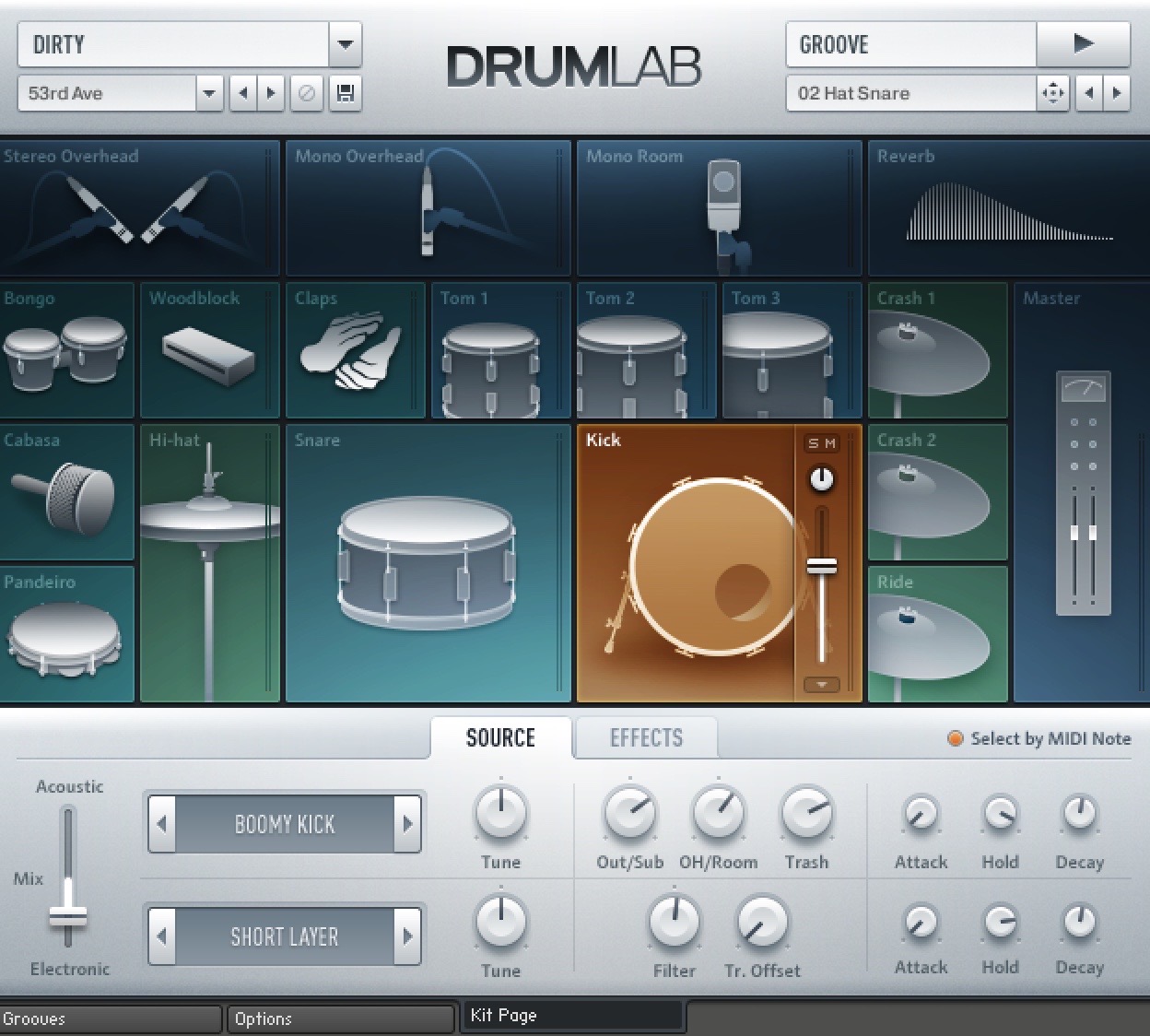This screenshot has height=1036, width=1150.
Task: Mute the Kick channel
Action: pos(830,444)
